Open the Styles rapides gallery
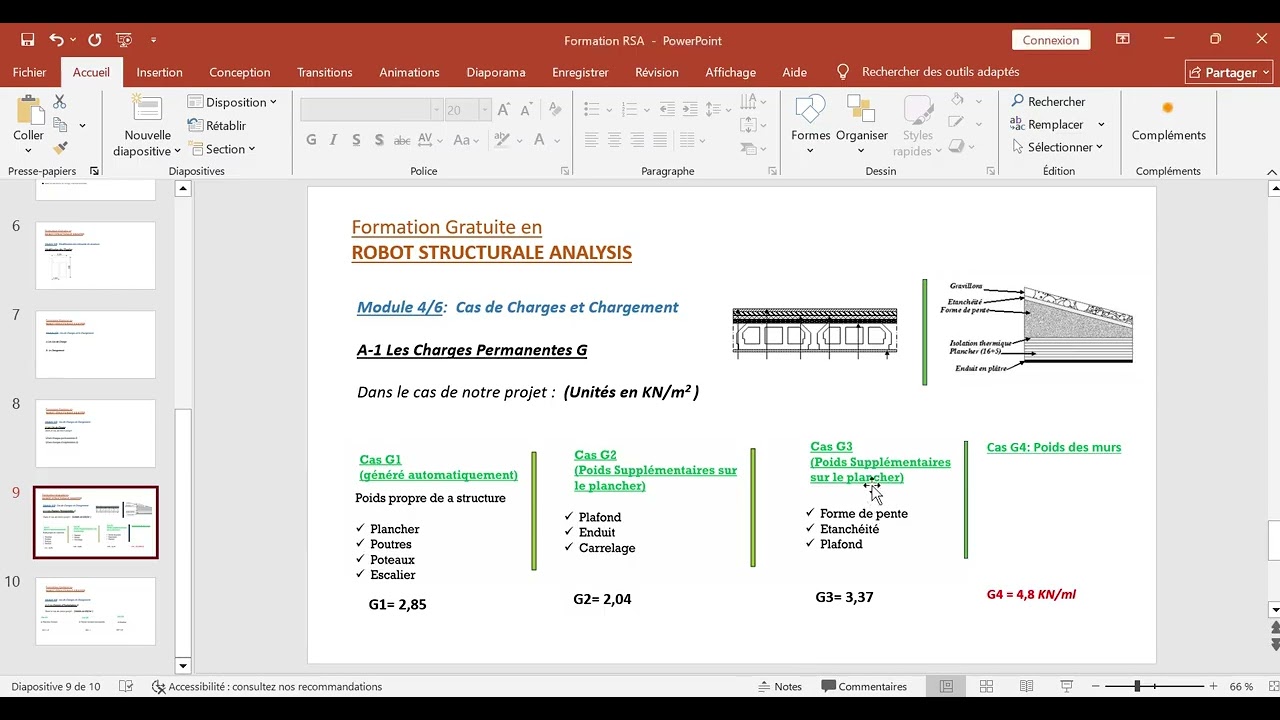 coord(917,125)
